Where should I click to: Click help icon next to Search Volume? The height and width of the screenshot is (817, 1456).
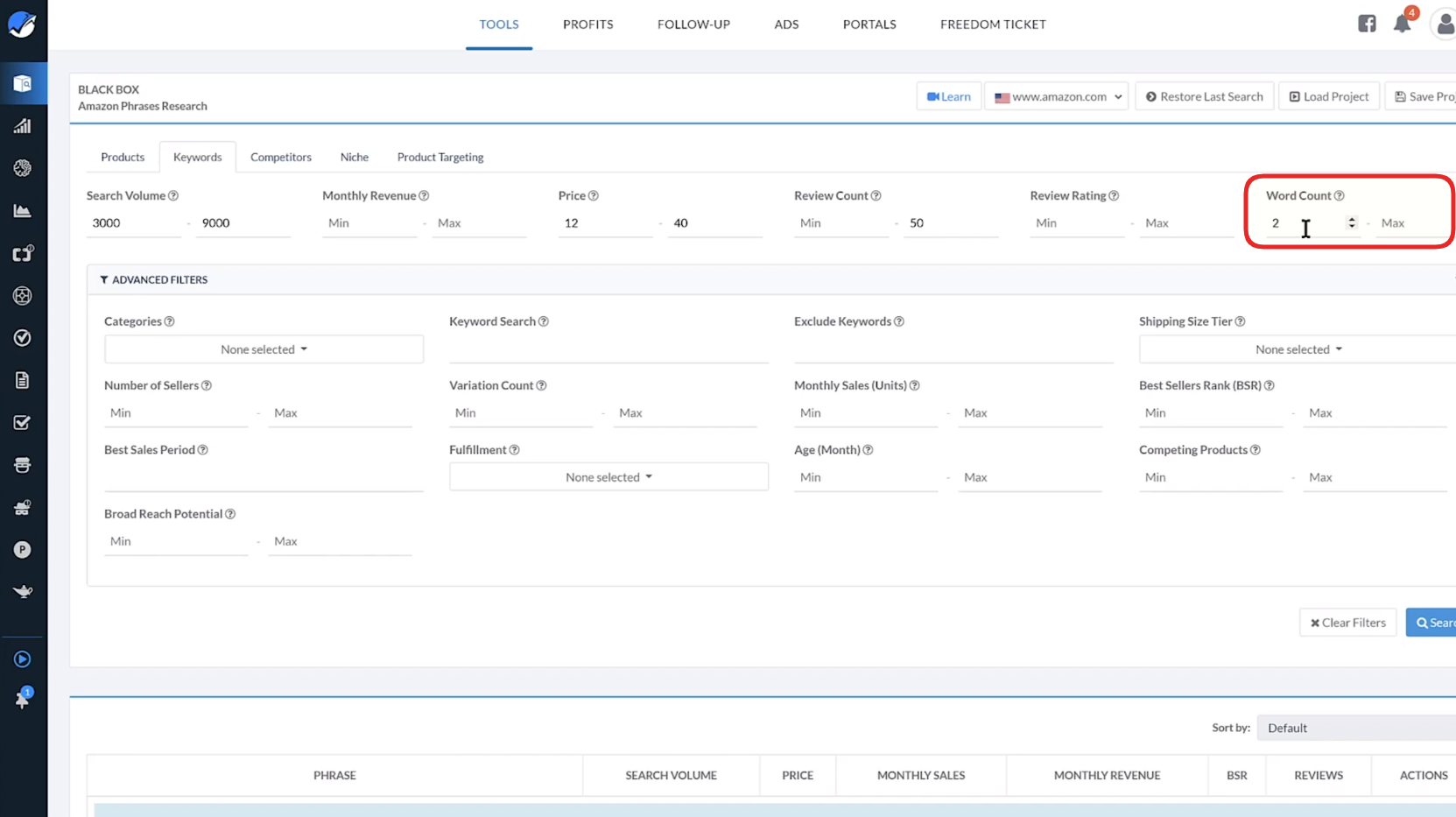173,196
